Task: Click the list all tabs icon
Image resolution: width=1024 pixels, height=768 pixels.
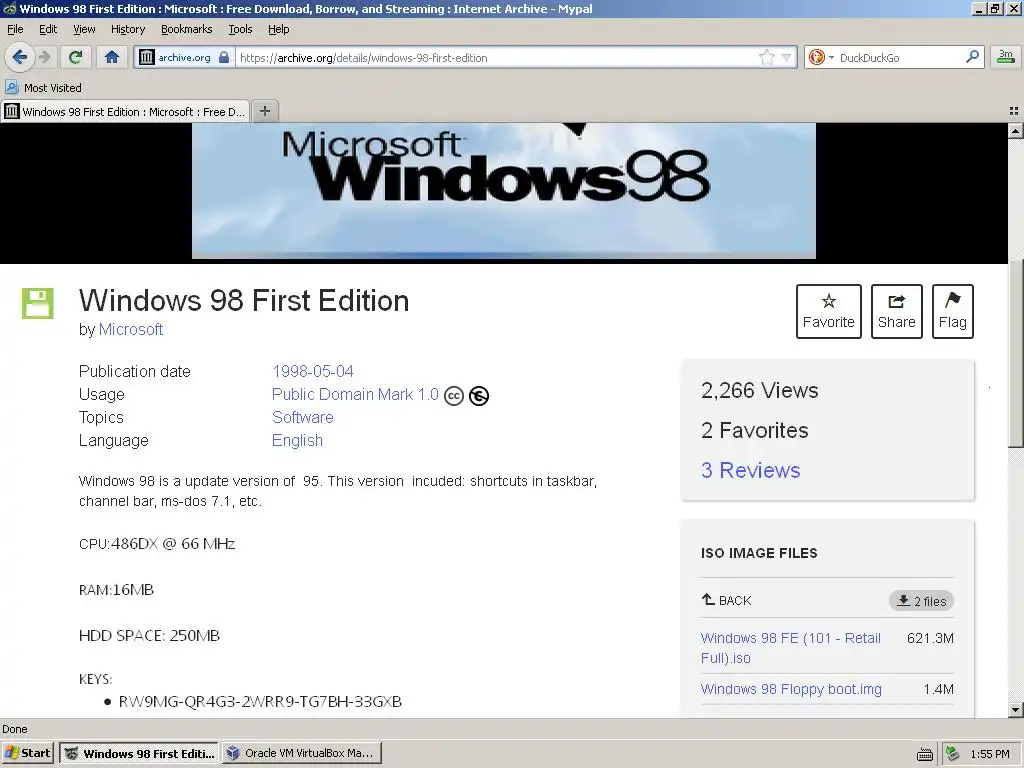Action: click(x=1014, y=111)
